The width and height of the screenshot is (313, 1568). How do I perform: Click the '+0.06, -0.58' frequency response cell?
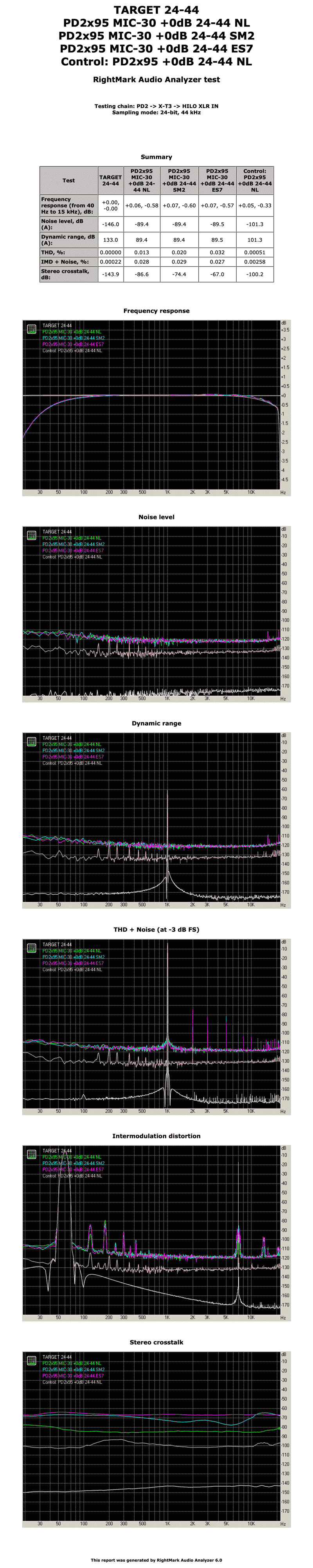(x=142, y=206)
